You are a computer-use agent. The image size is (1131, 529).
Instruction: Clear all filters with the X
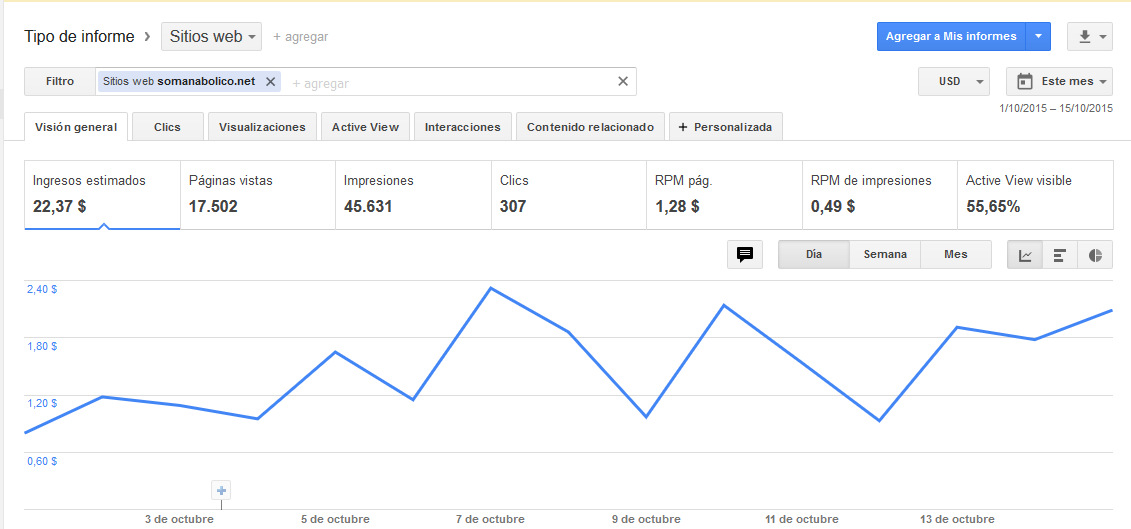click(x=623, y=81)
